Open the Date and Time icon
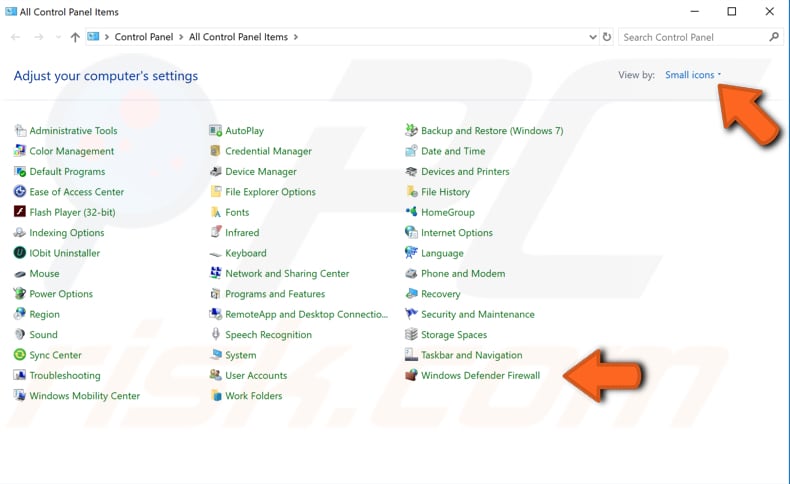Image resolution: width=790 pixels, height=484 pixels. click(x=411, y=151)
